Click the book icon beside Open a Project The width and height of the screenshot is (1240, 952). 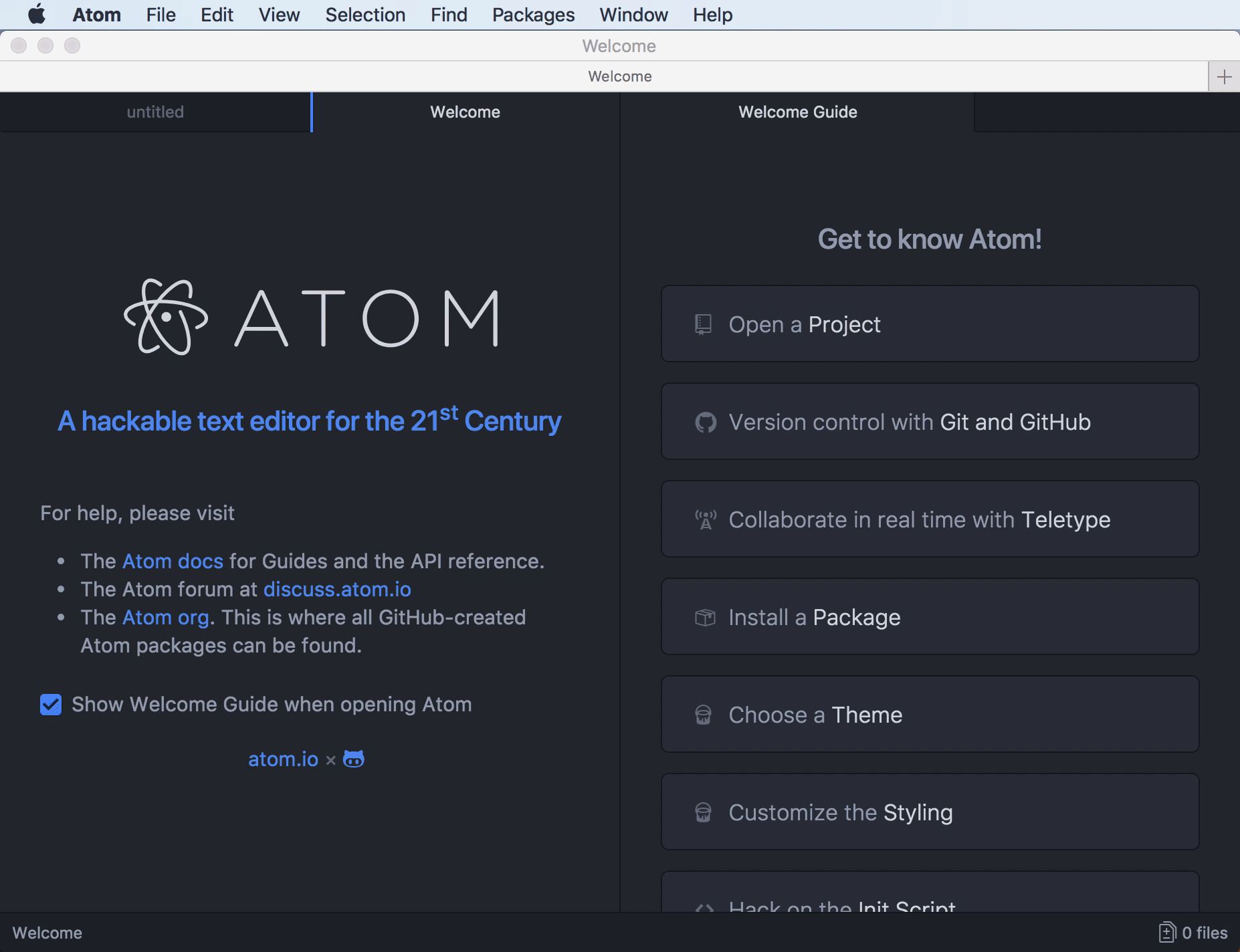click(703, 324)
